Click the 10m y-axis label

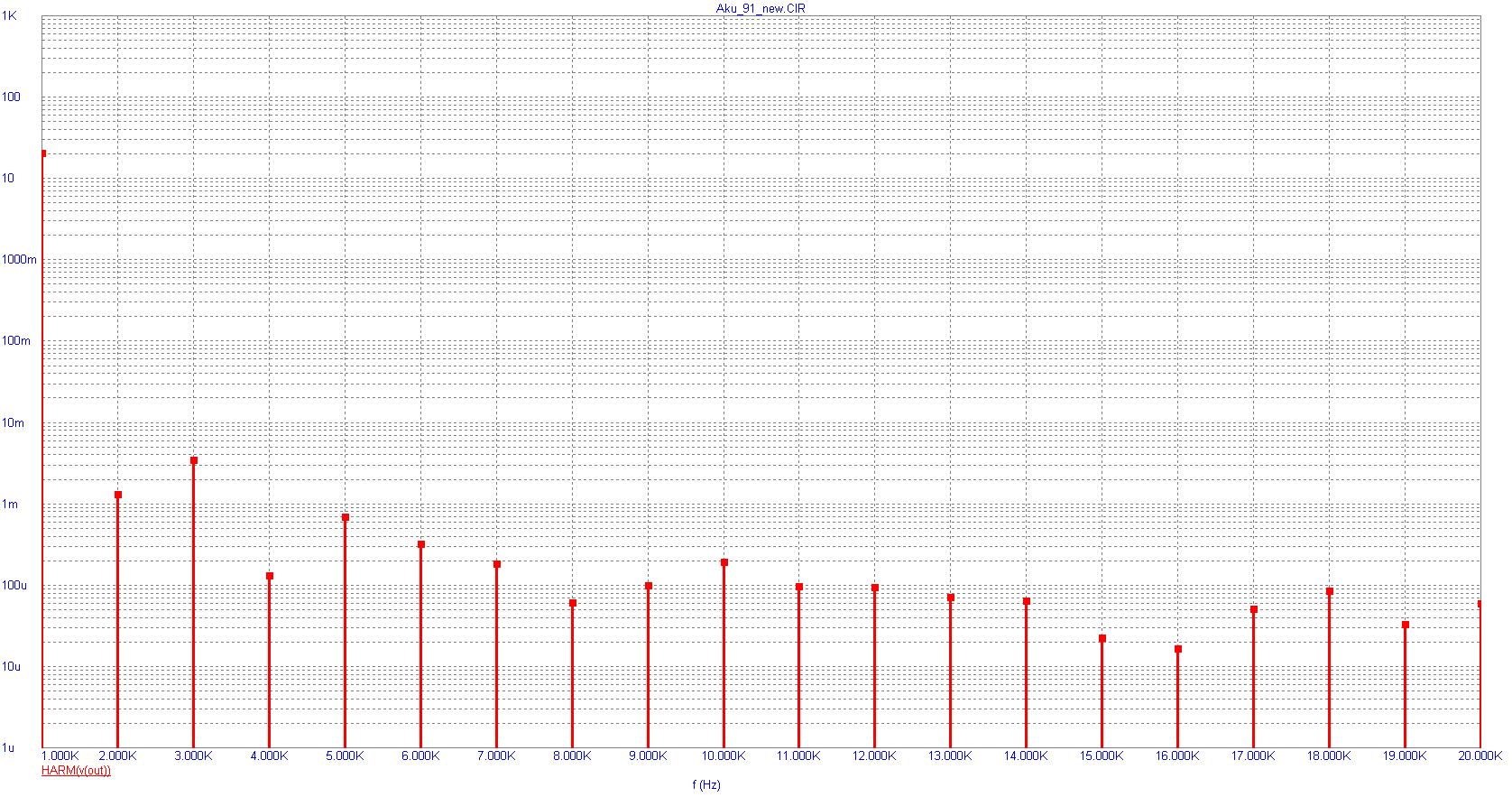(x=14, y=423)
